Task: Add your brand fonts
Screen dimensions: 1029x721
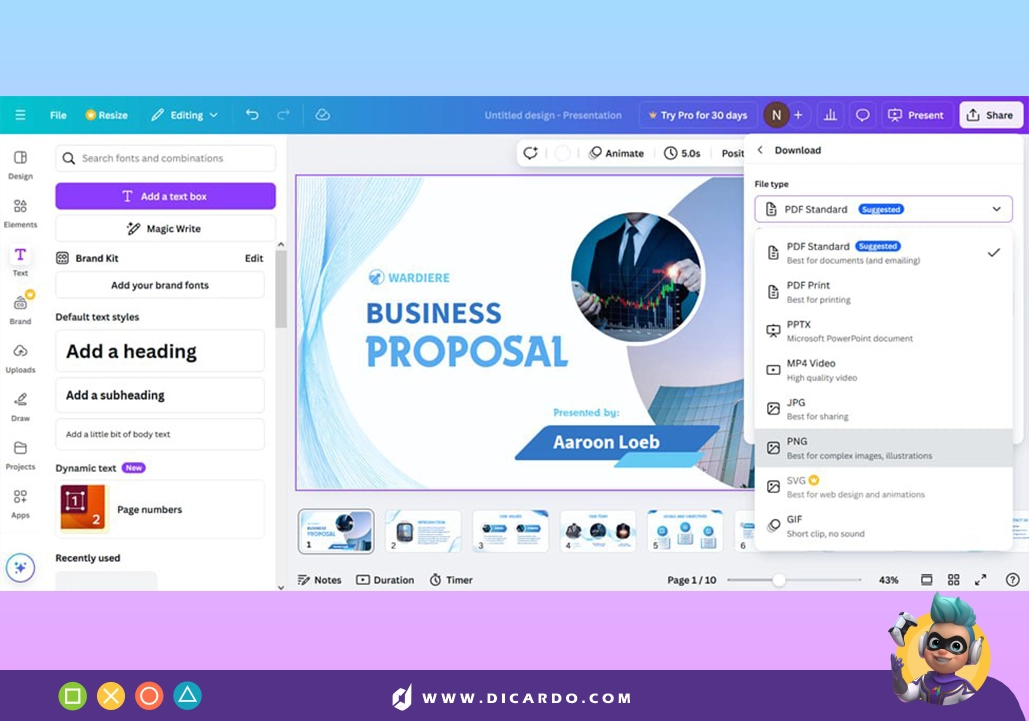Action: point(160,285)
